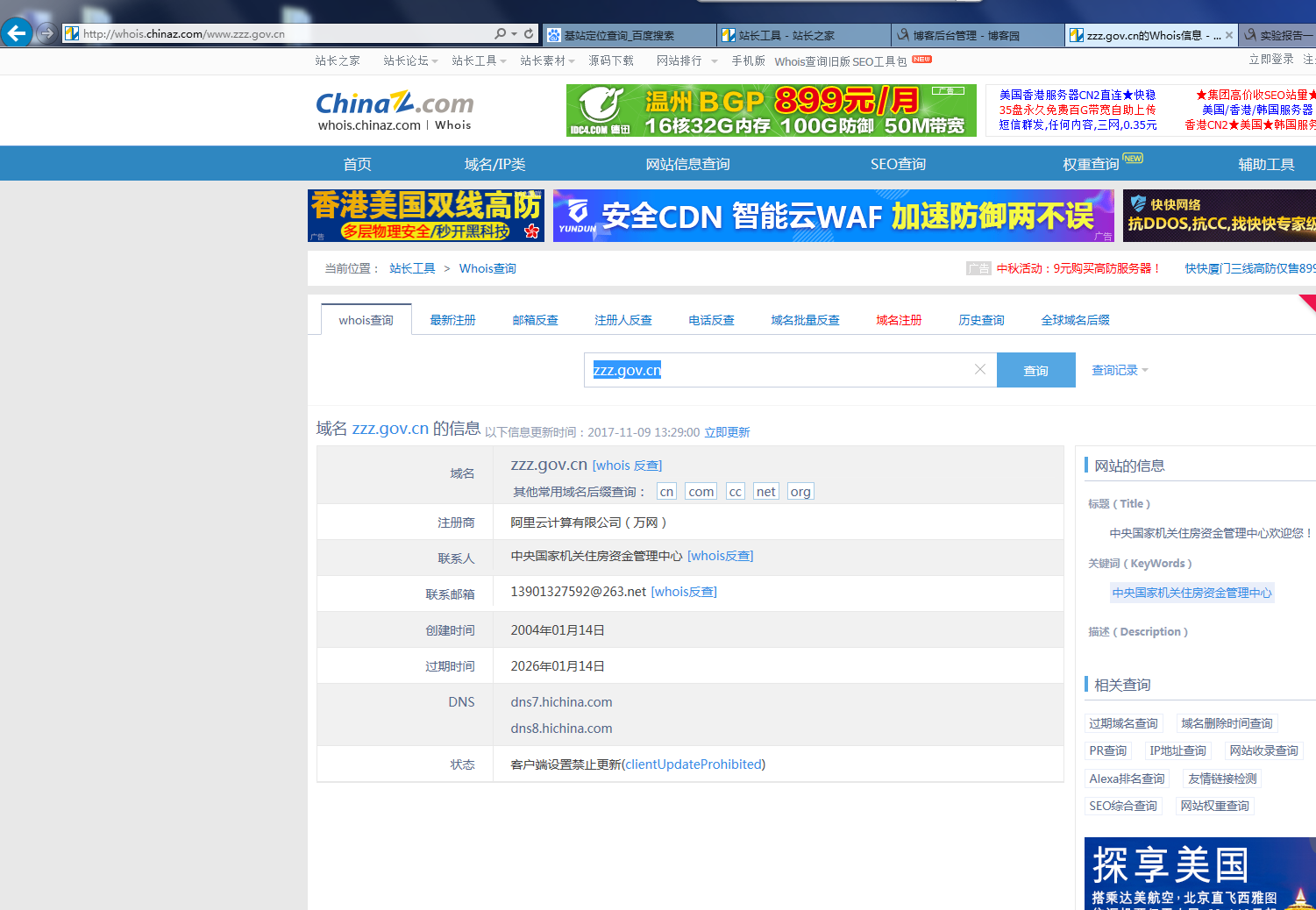Select the 域名批量反查 tab
Screen dimensions: 1316x910
tap(806, 320)
